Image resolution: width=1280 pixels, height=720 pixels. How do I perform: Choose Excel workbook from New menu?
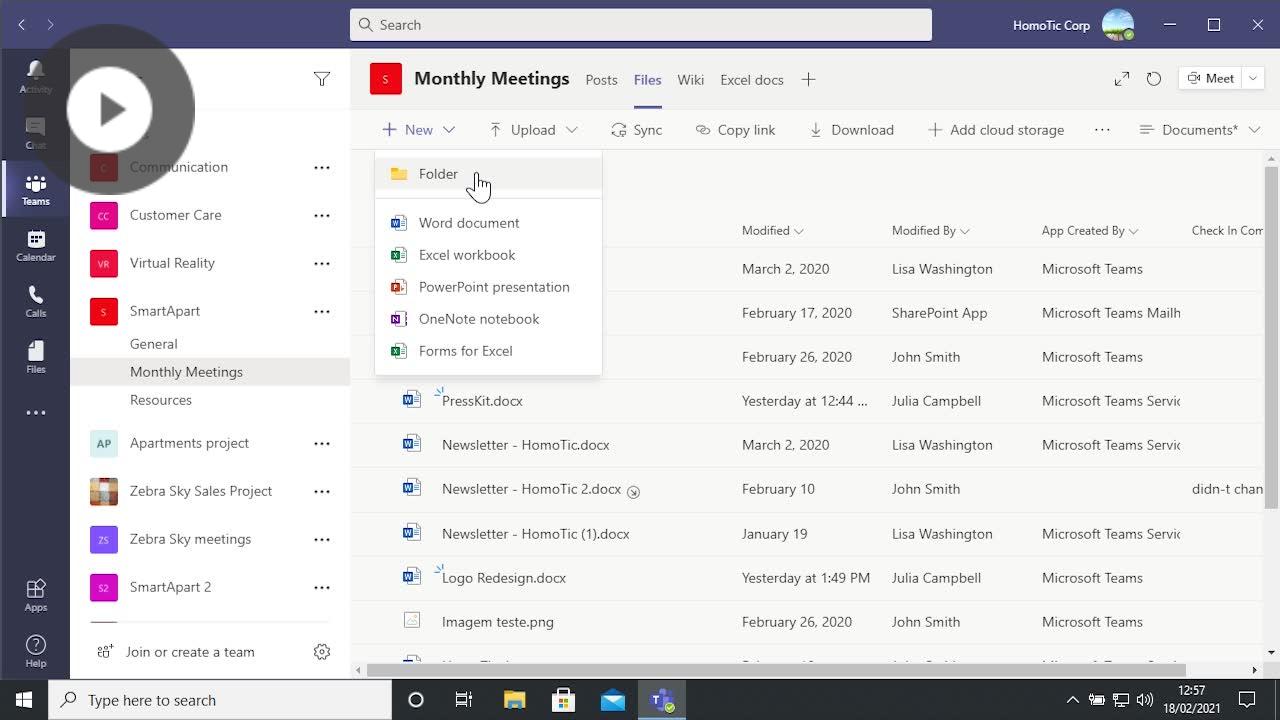(488, 255)
